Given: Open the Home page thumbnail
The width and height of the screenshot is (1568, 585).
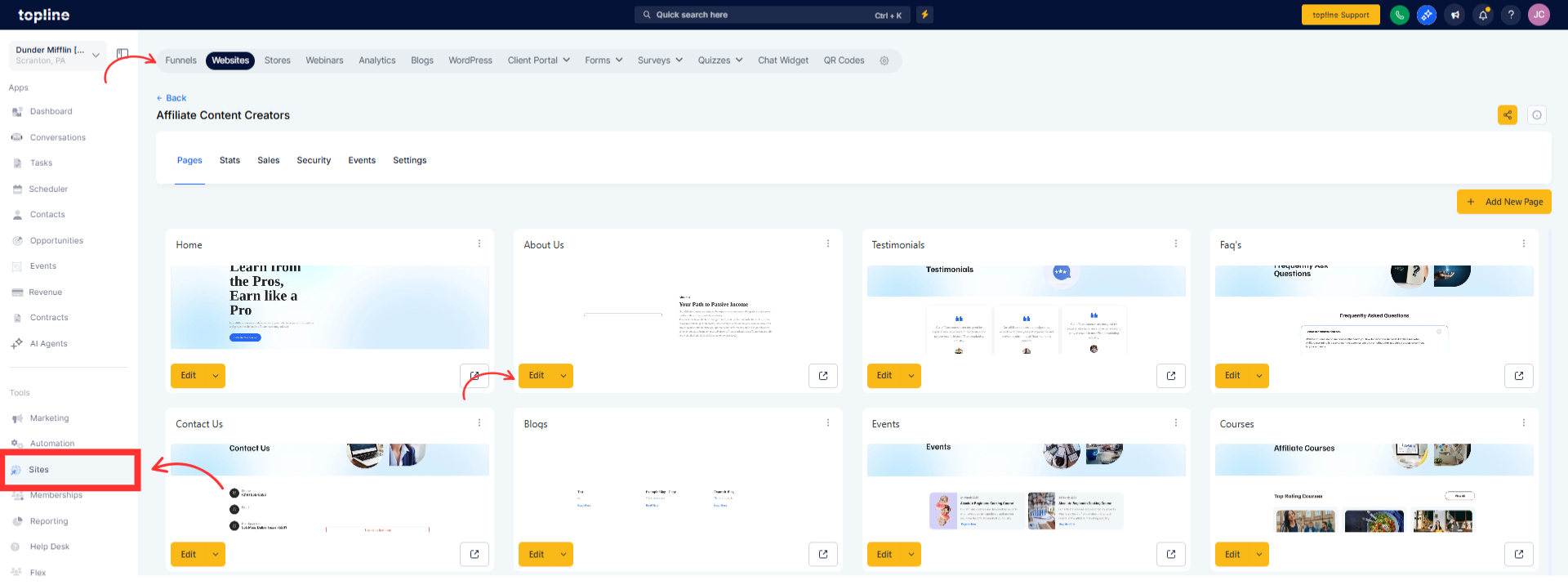Looking at the screenshot, I should pyautogui.click(x=330, y=308).
